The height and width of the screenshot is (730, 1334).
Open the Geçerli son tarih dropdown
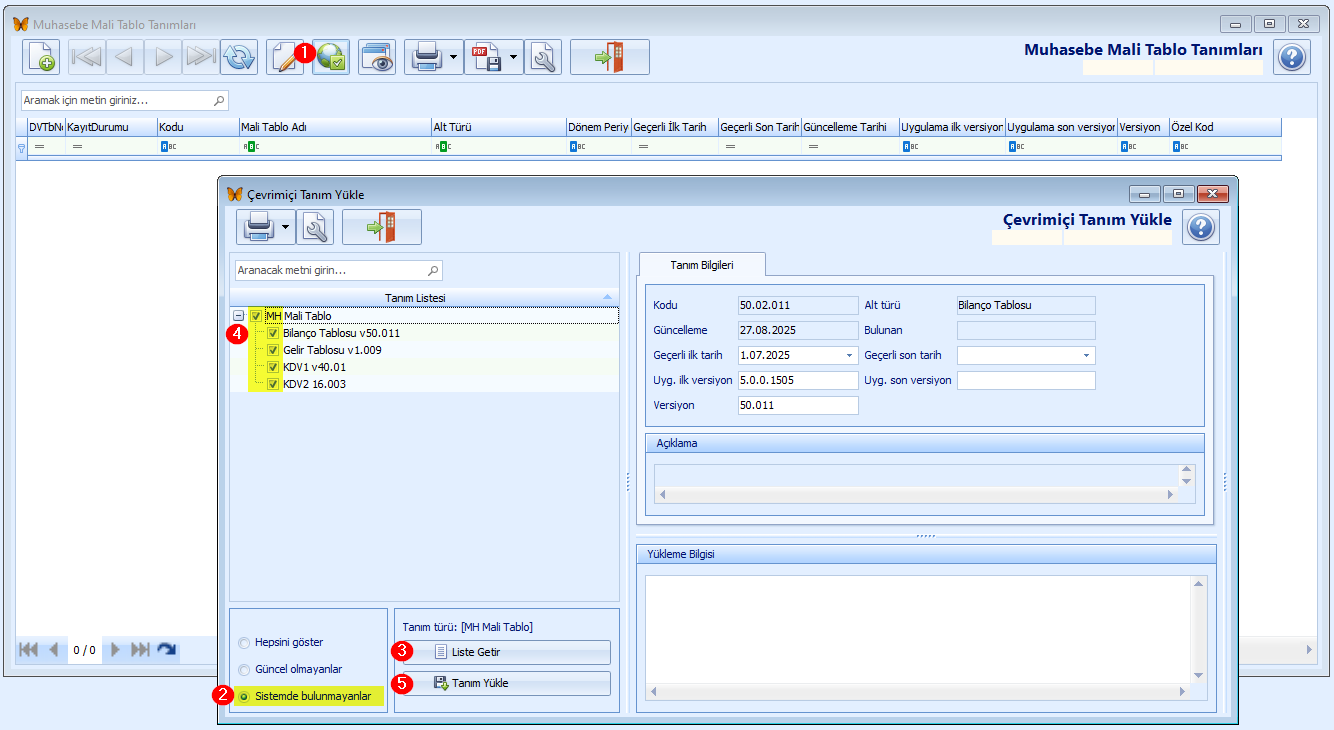pos(1085,355)
